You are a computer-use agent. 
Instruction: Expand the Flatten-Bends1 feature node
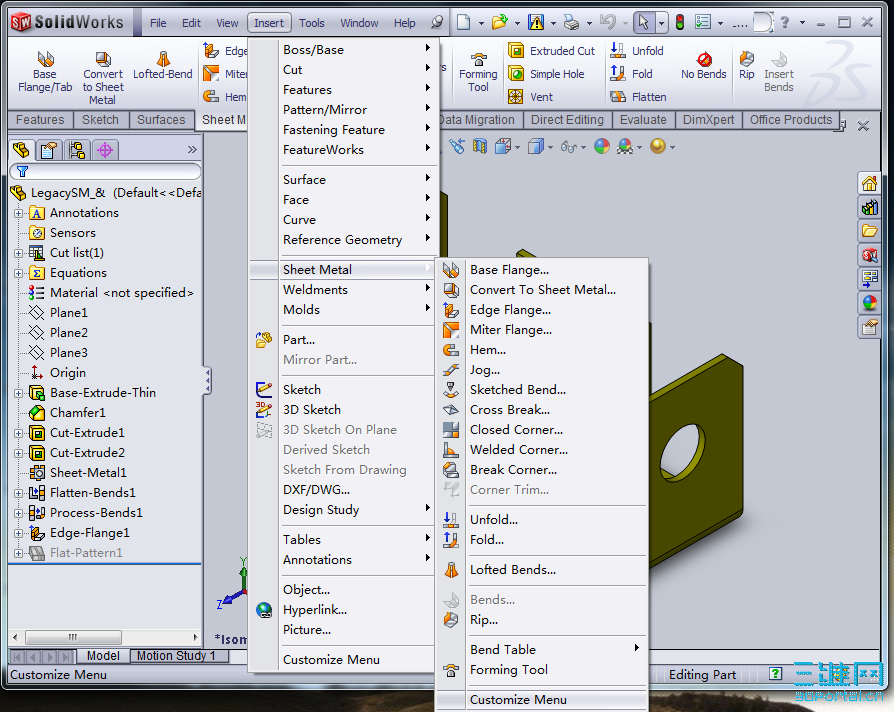point(18,493)
